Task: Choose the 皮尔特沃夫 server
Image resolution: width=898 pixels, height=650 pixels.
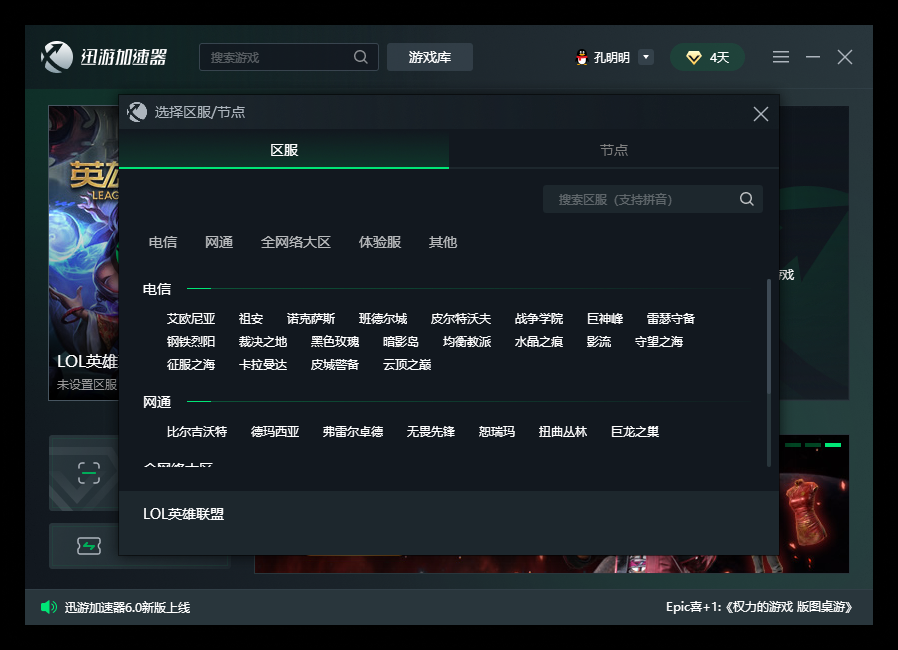Action: [x=460, y=318]
